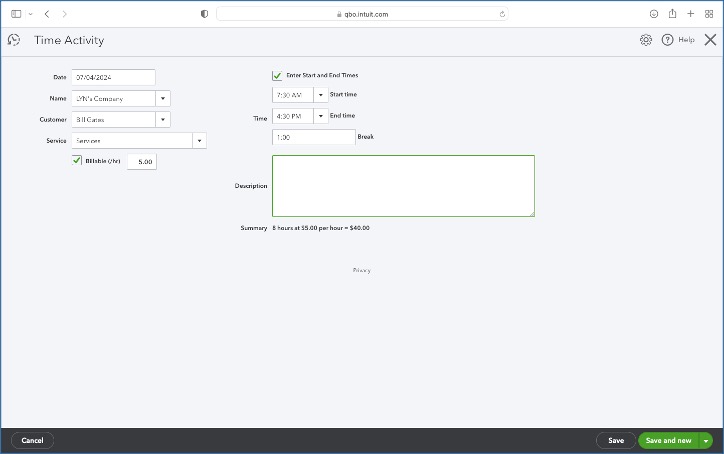Screen dimensions: 724x454
Task: Reload the page using the refresh icon
Action: (x=502, y=14)
